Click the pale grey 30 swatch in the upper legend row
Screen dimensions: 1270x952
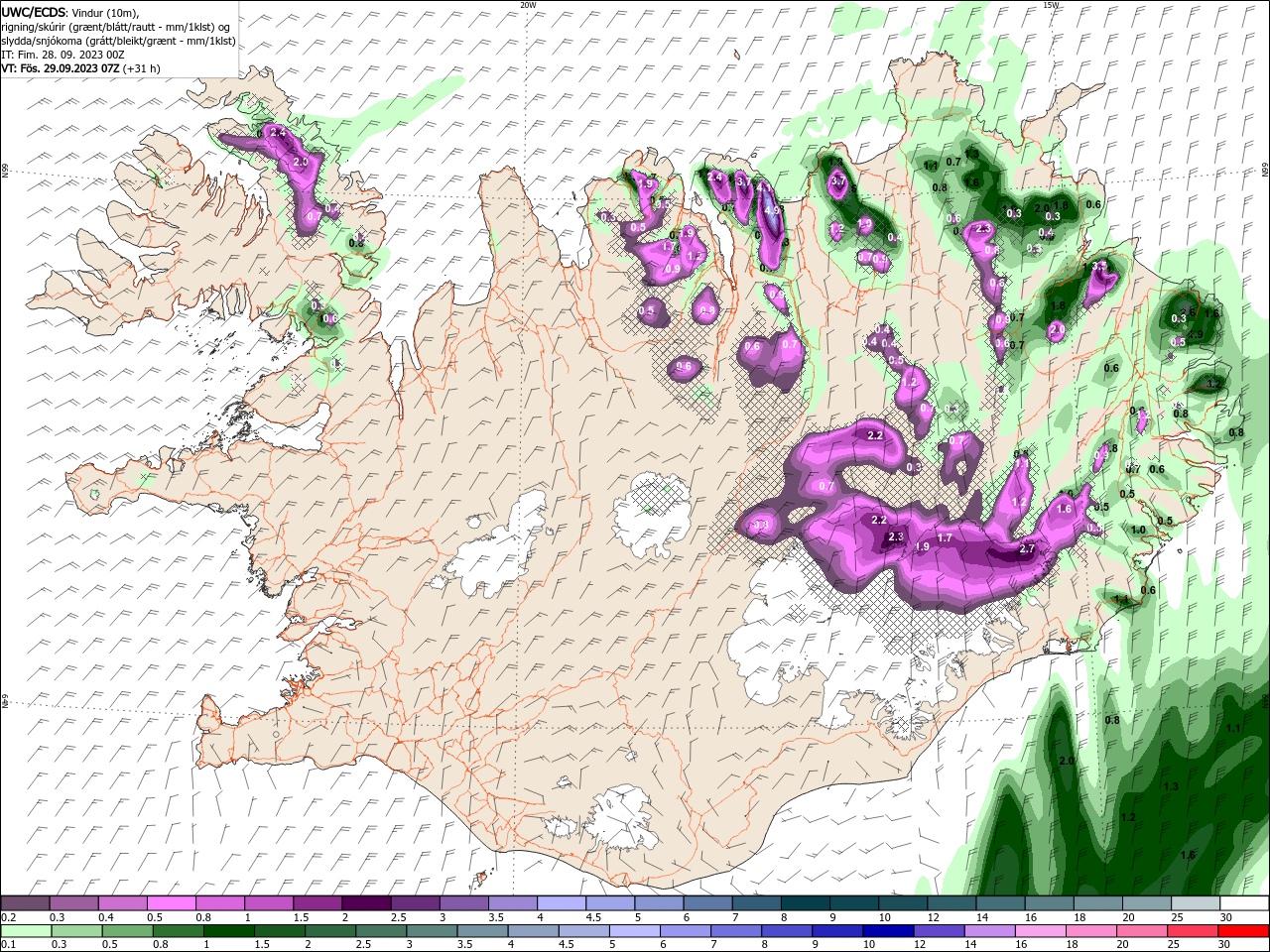1243,903
